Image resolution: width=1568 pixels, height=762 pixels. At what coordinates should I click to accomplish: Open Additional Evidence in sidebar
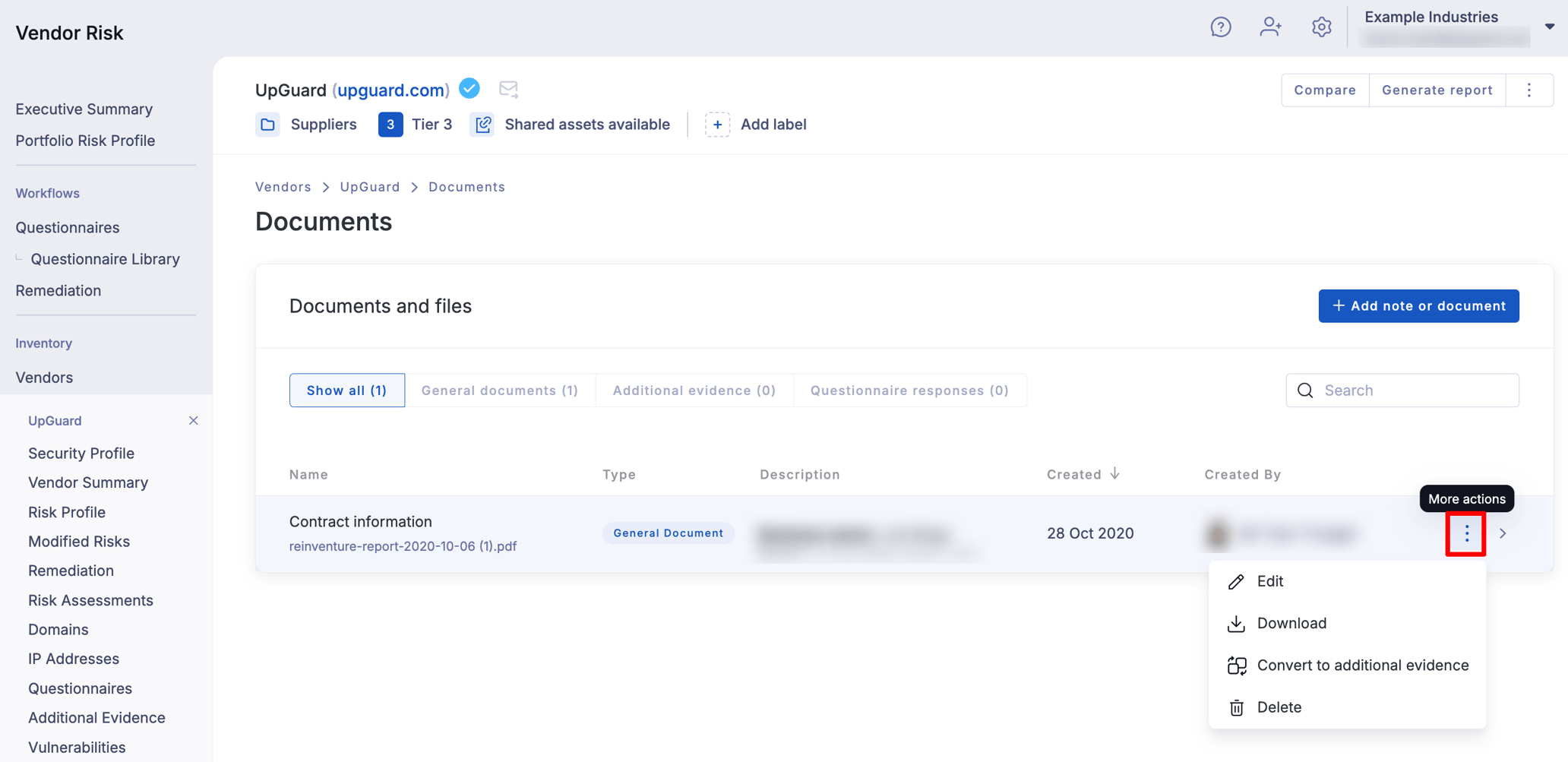coord(96,718)
